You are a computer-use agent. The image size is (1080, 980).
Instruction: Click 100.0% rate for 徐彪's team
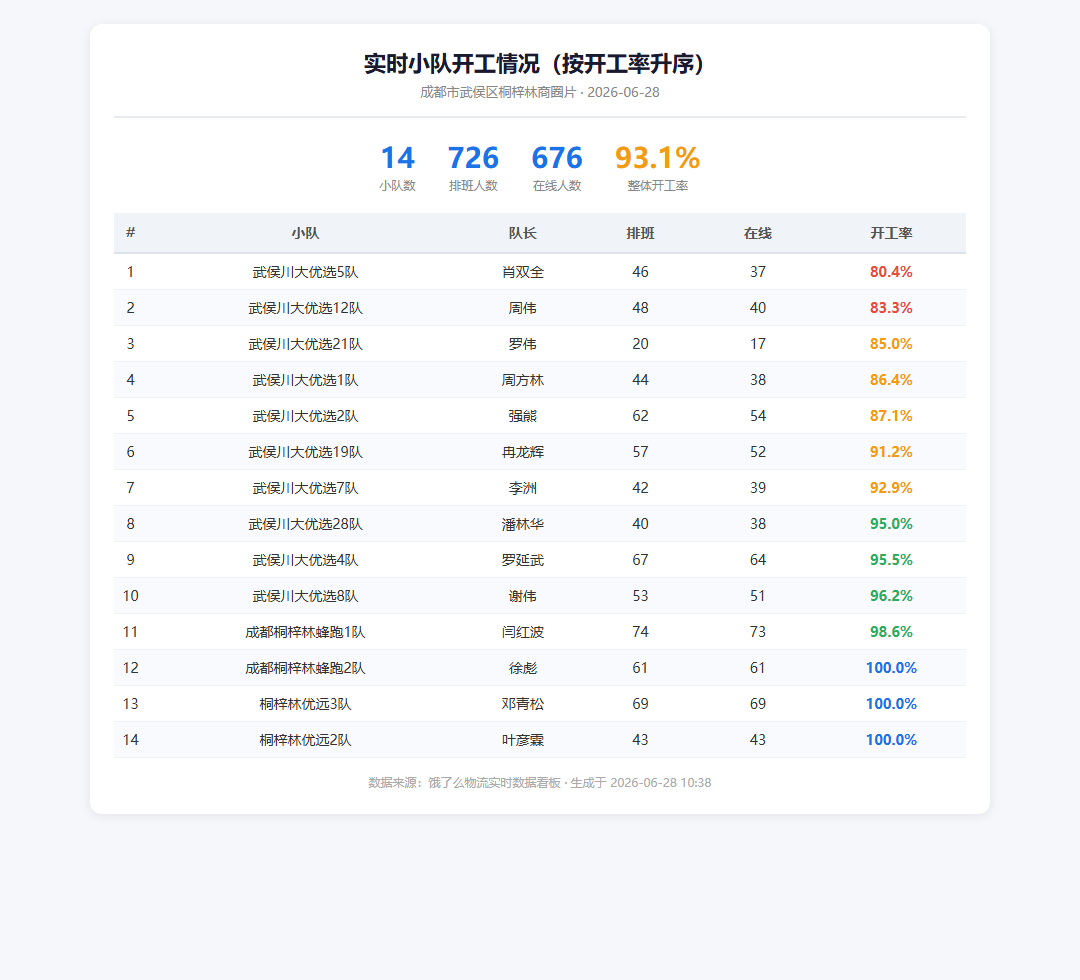click(891, 668)
